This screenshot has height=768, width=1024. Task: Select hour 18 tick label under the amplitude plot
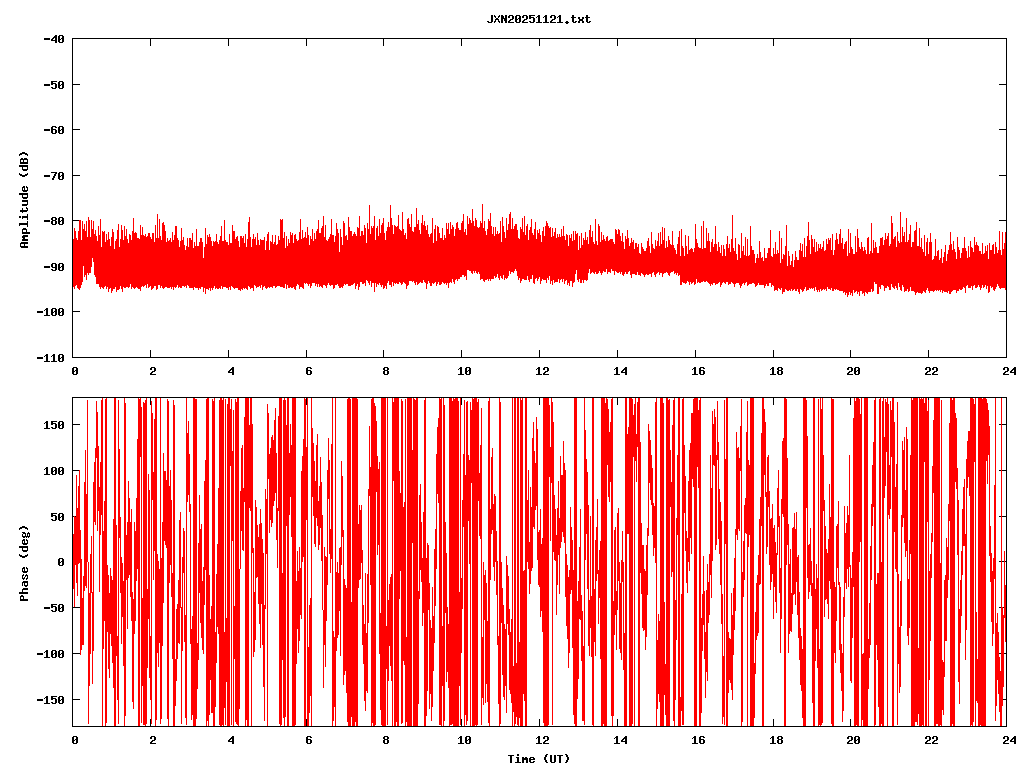tap(773, 371)
